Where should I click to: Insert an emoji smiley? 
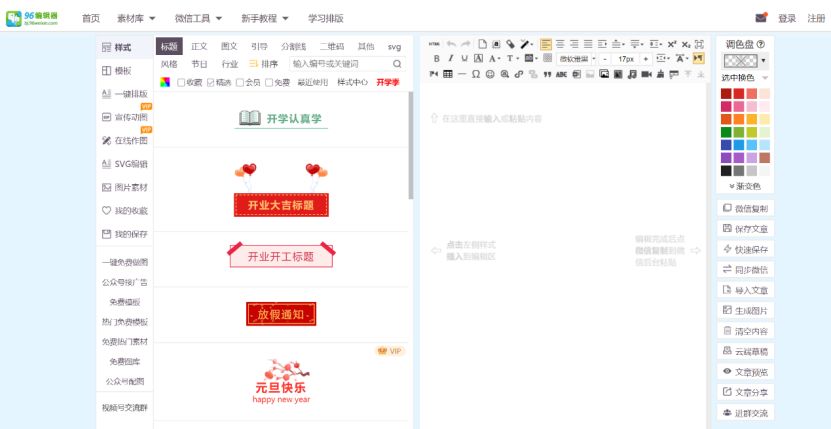pyautogui.click(x=490, y=74)
